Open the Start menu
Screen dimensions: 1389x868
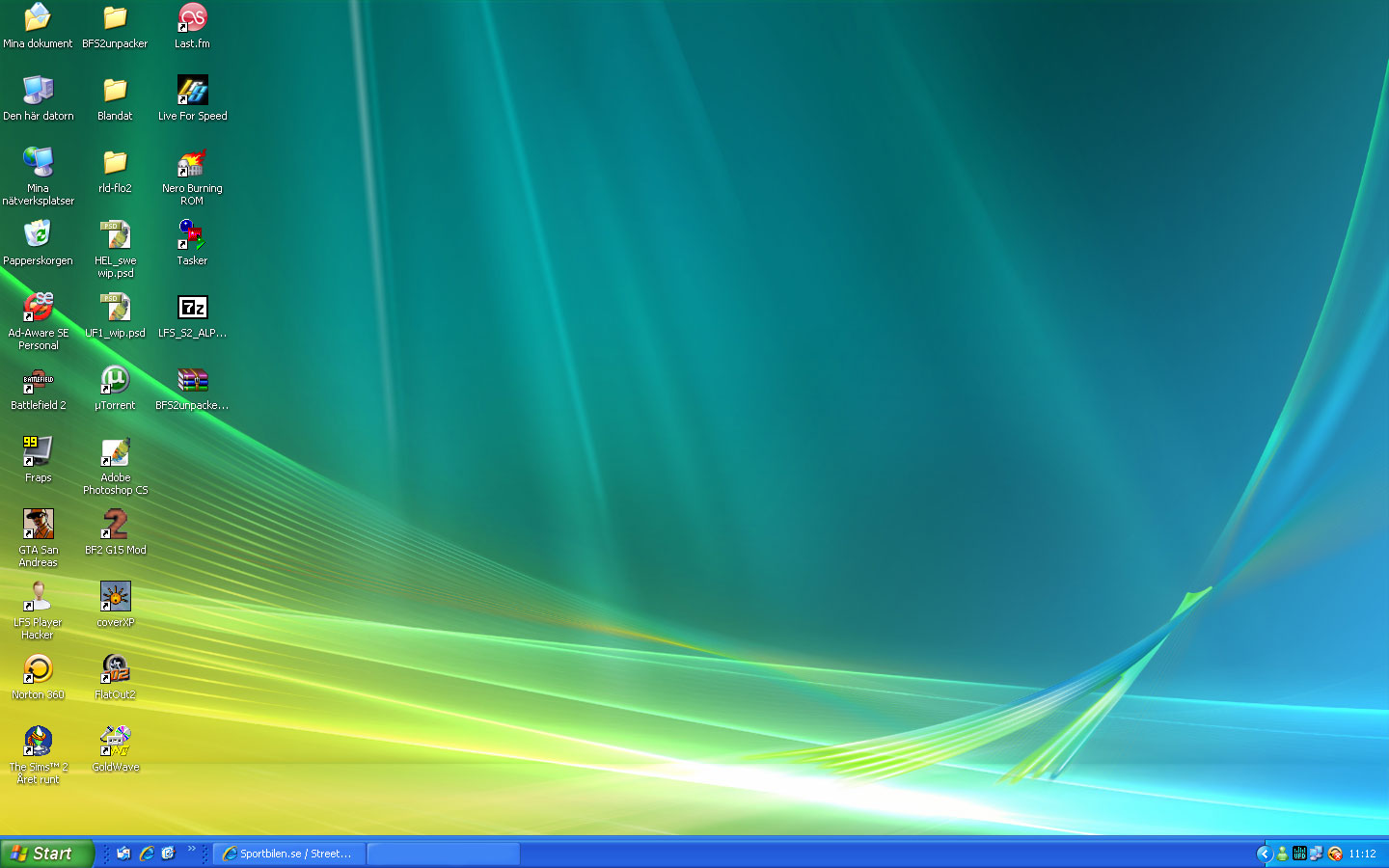pyautogui.click(x=46, y=854)
